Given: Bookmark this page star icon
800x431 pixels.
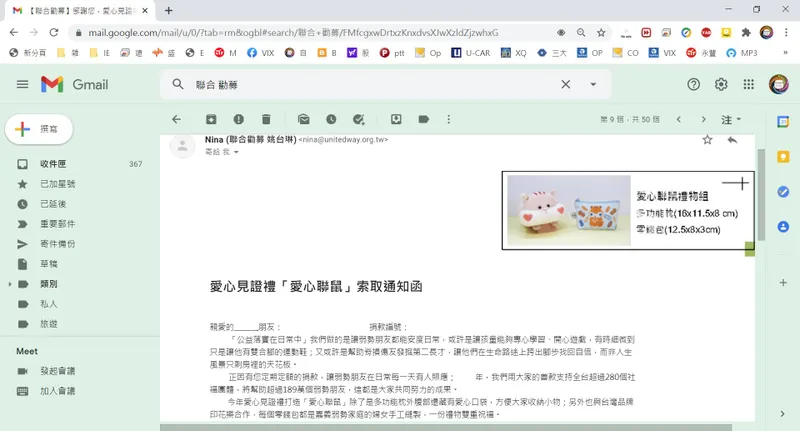Looking at the screenshot, I should pyautogui.click(x=601, y=32).
